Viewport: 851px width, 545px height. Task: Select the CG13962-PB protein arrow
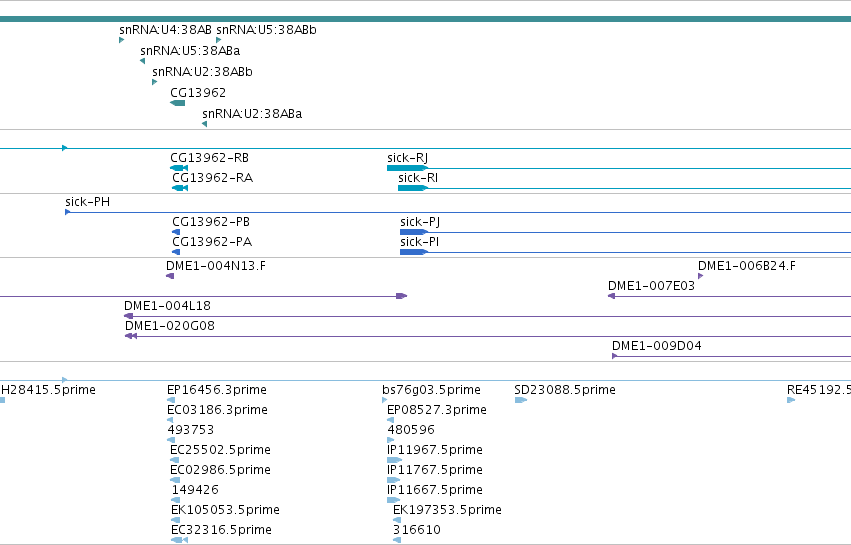coord(176,232)
